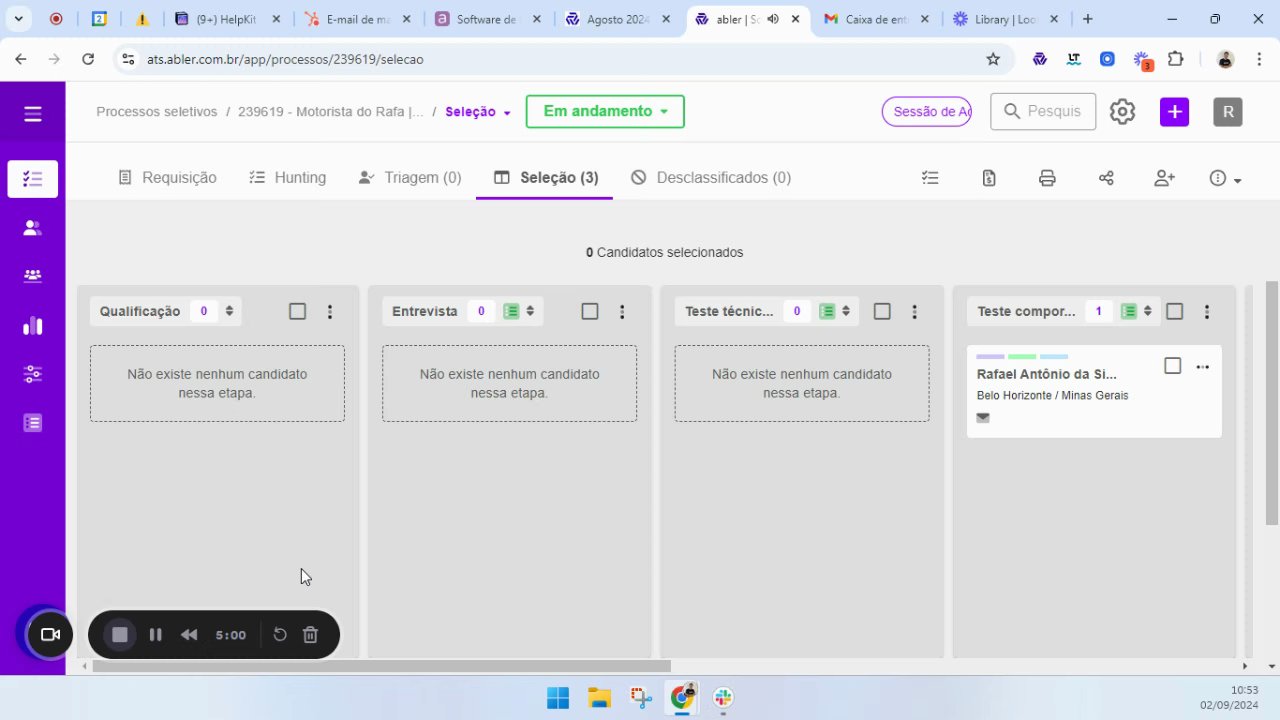Click the document dollar icon in toolbar
This screenshot has width=1280, height=720.
(x=989, y=178)
